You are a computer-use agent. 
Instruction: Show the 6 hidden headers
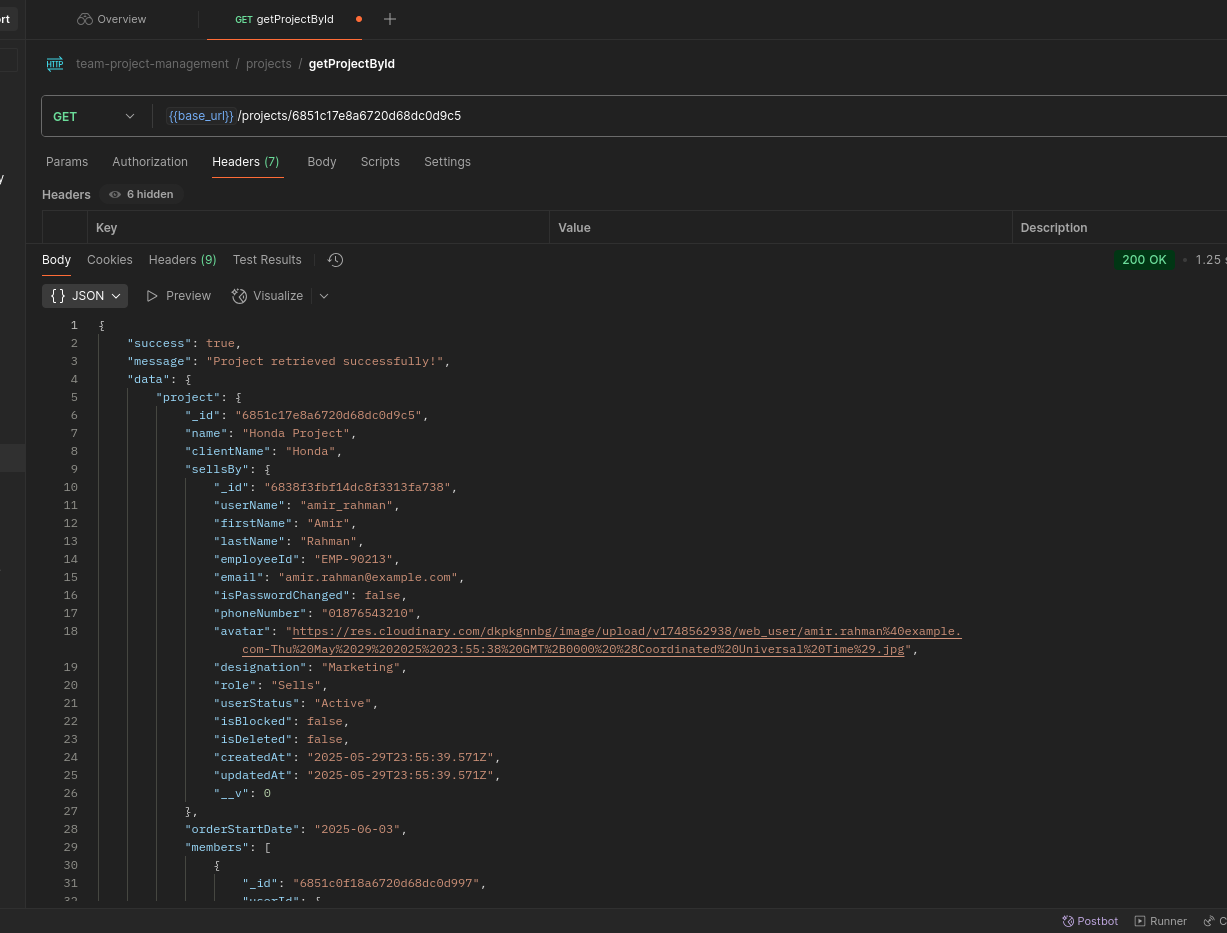pyautogui.click(x=141, y=194)
